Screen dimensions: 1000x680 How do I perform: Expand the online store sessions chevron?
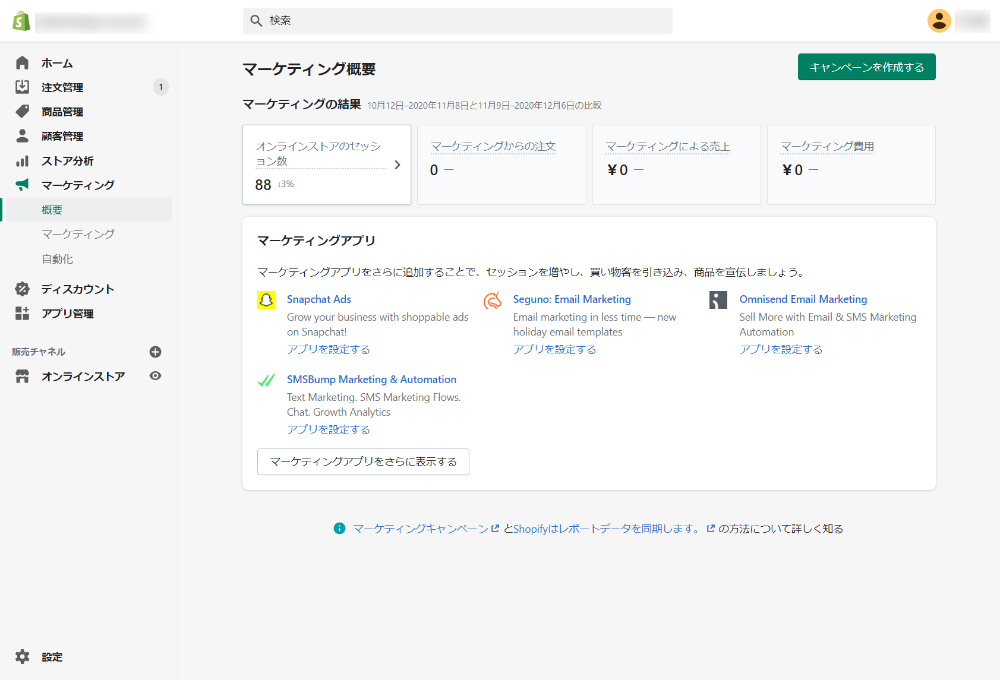[x=397, y=165]
